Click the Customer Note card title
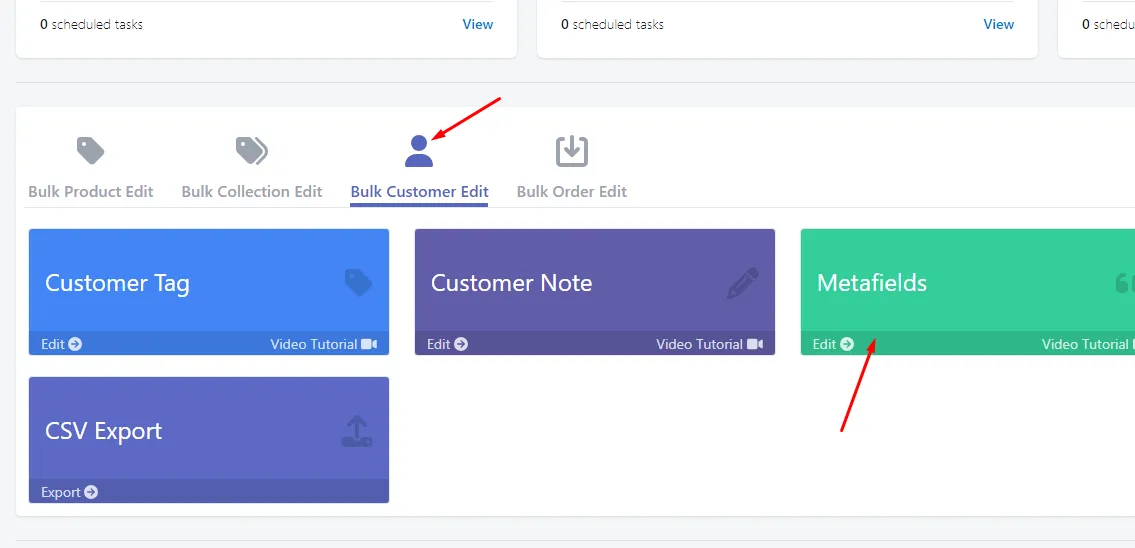The width and height of the screenshot is (1135, 548). click(x=512, y=282)
